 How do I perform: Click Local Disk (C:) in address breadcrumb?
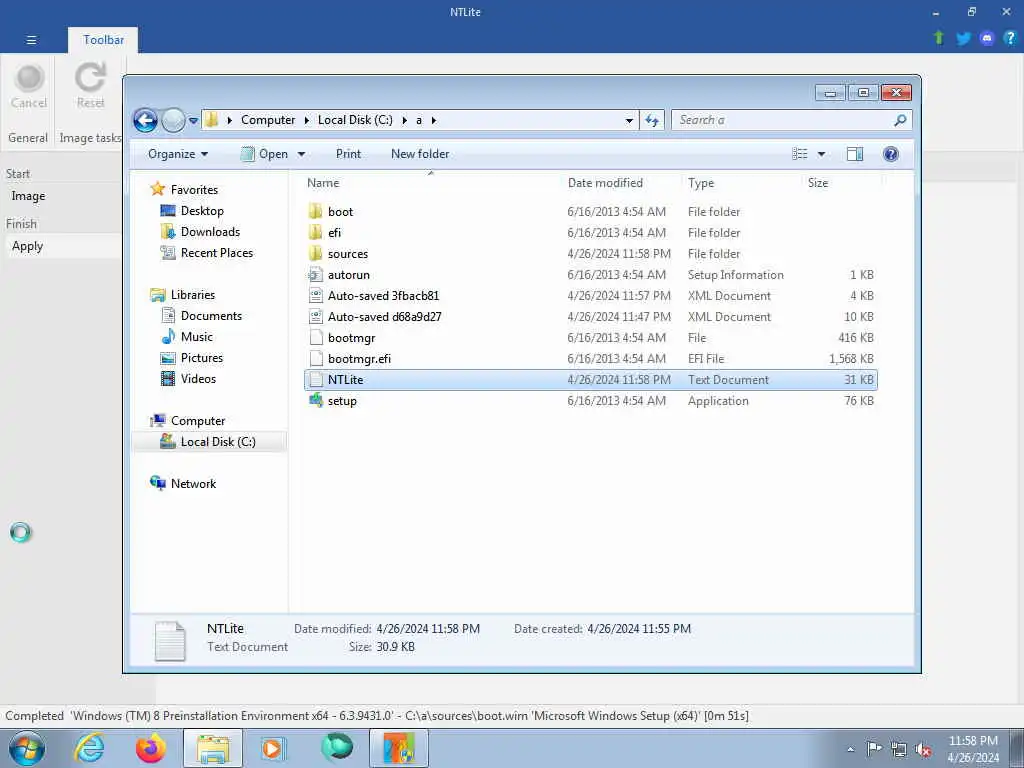coord(355,120)
